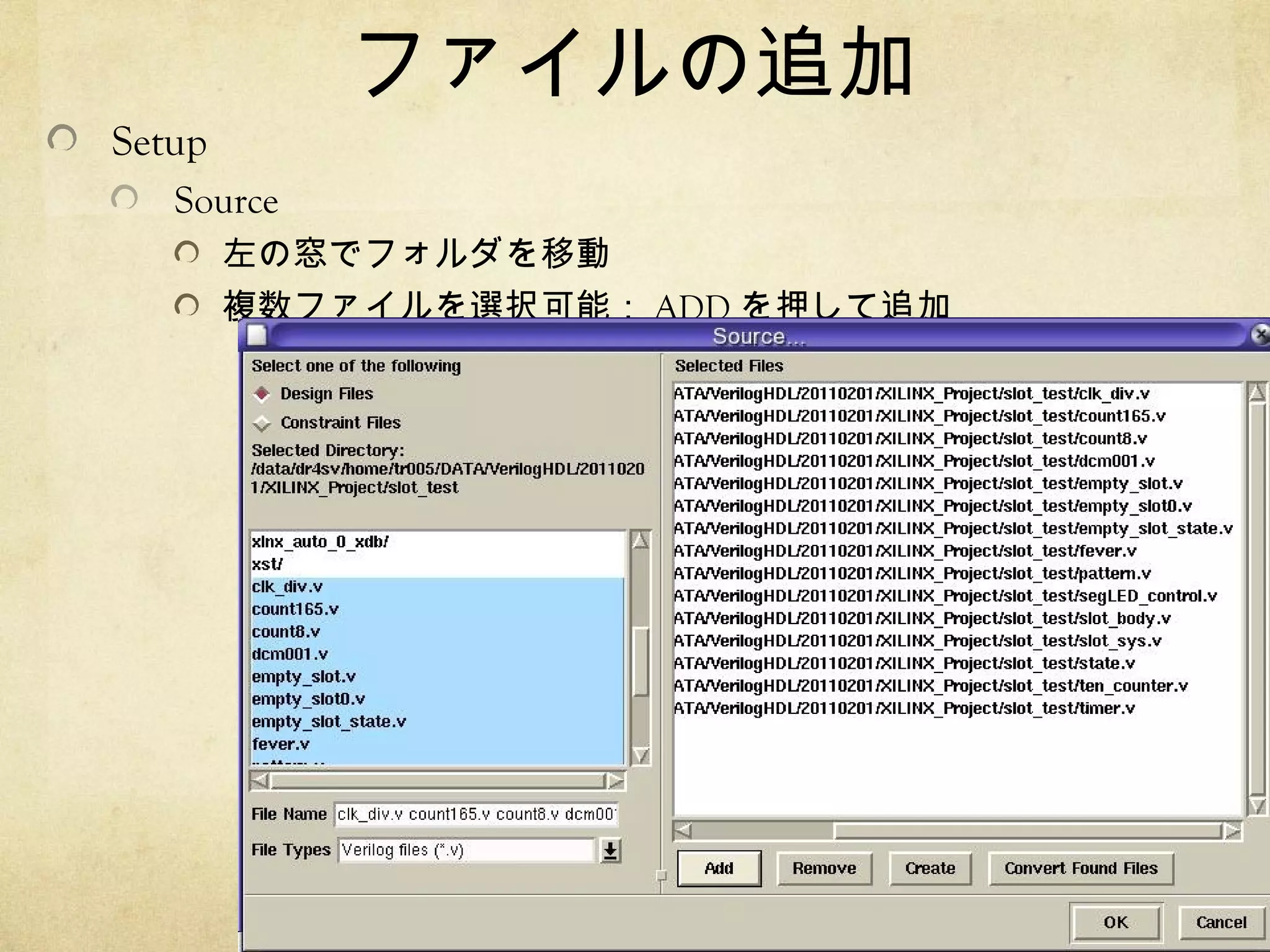Image resolution: width=1270 pixels, height=952 pixels.
Task: Select slot_test/segLED_control.v in Selected Files
Action: coord(959,596)
